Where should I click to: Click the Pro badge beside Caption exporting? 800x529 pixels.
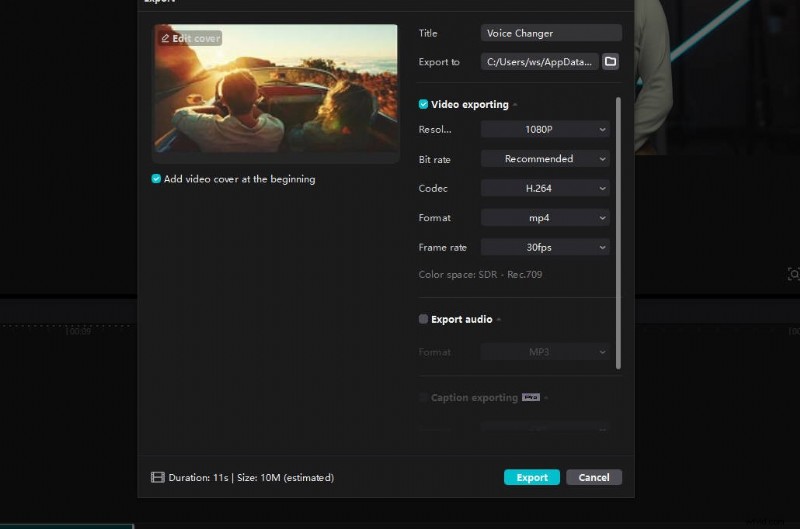click(x=531, y=397)
